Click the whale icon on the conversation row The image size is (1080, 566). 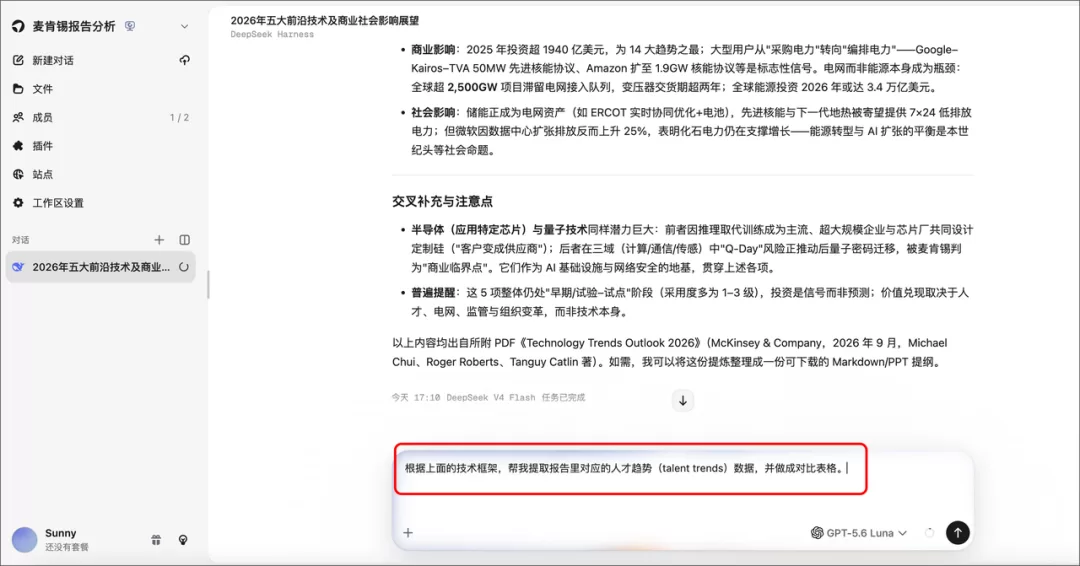click(x=19, y=267)
